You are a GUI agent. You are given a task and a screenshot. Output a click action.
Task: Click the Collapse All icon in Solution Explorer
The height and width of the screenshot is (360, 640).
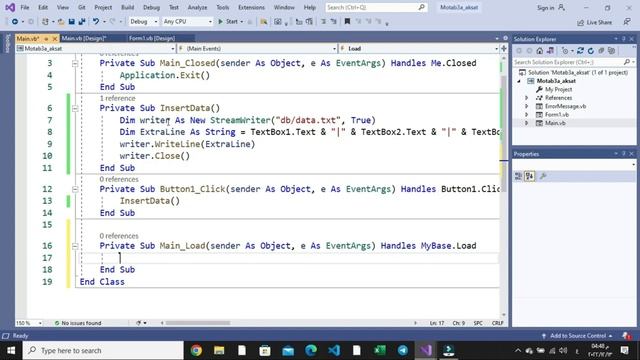click(x=601, y=51)
